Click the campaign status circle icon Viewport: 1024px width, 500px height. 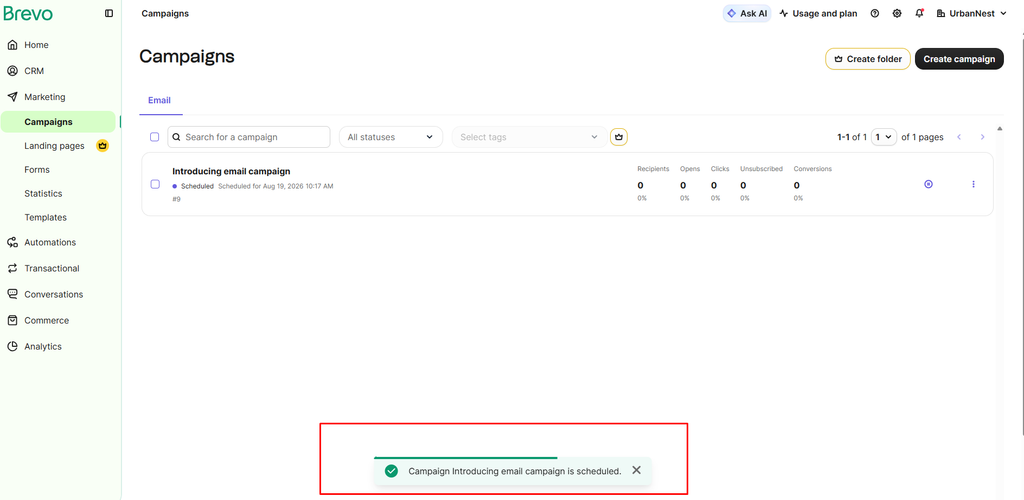click(928, 184)
